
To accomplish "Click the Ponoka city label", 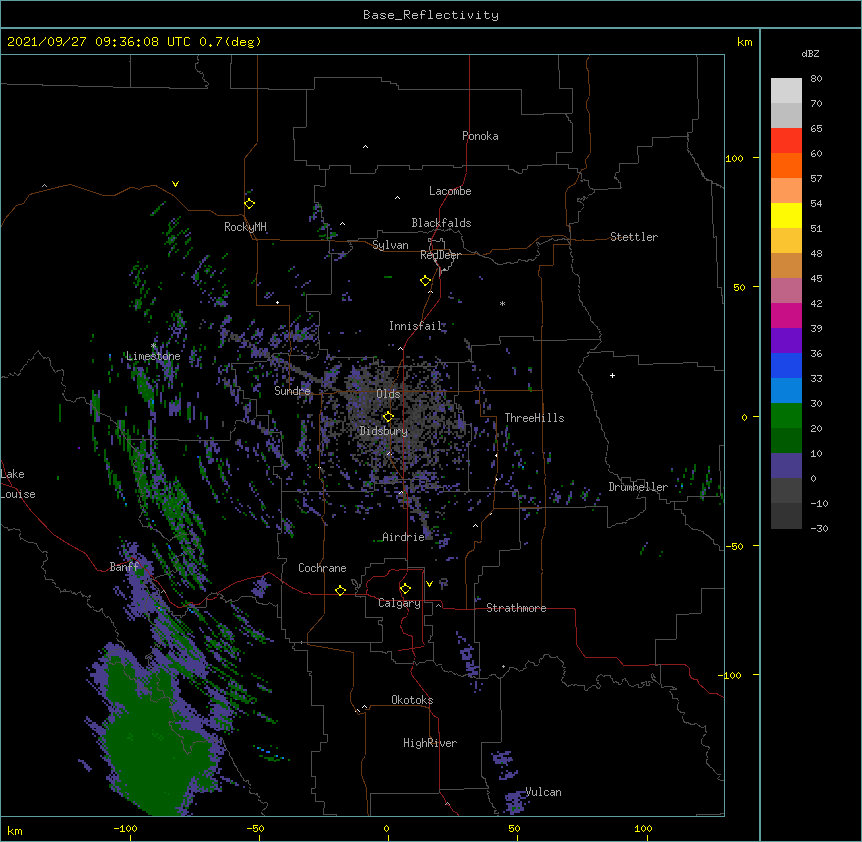I will coord(480,136).
